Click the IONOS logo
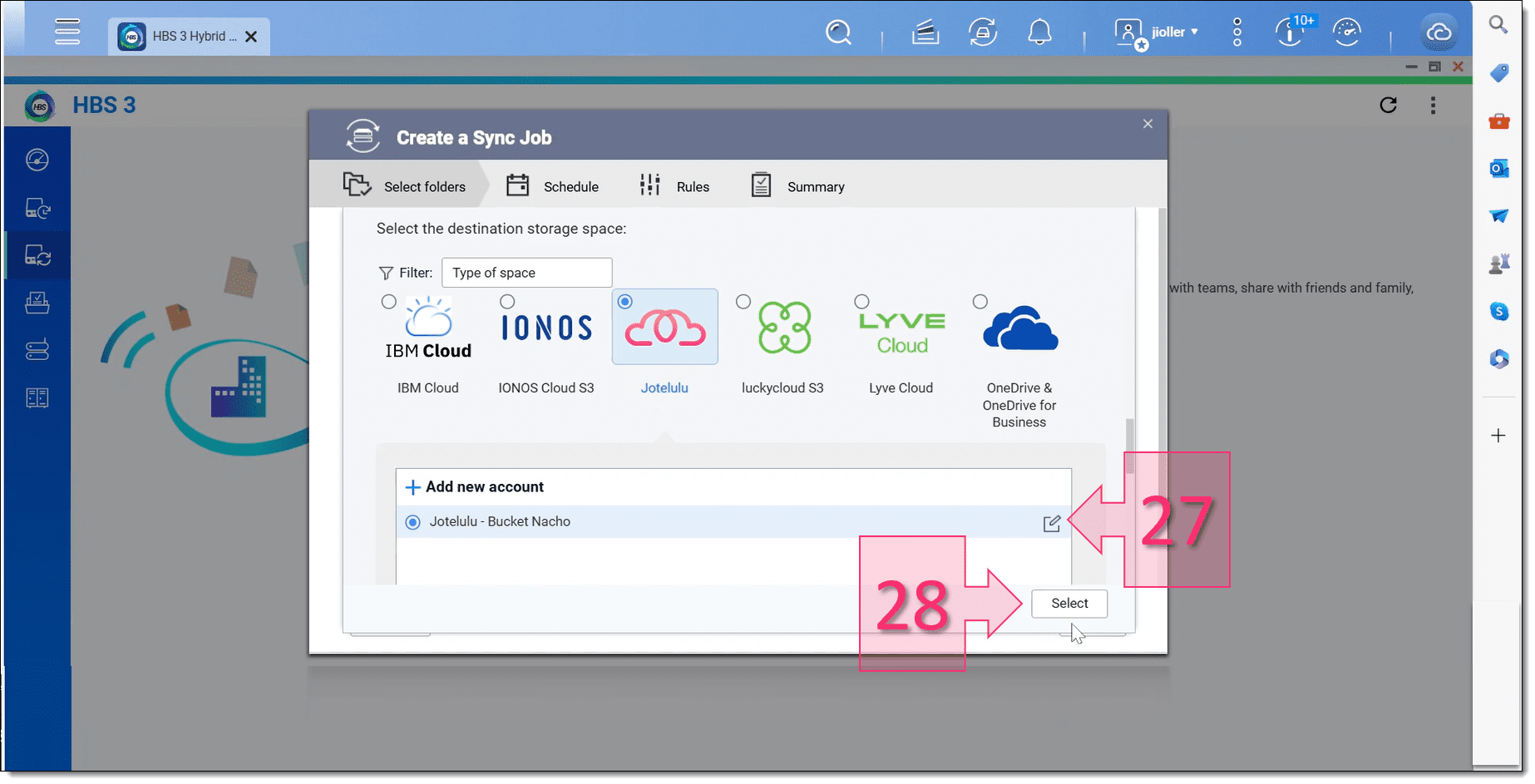This screenshot has width=1535, height=784. (546, 328)
